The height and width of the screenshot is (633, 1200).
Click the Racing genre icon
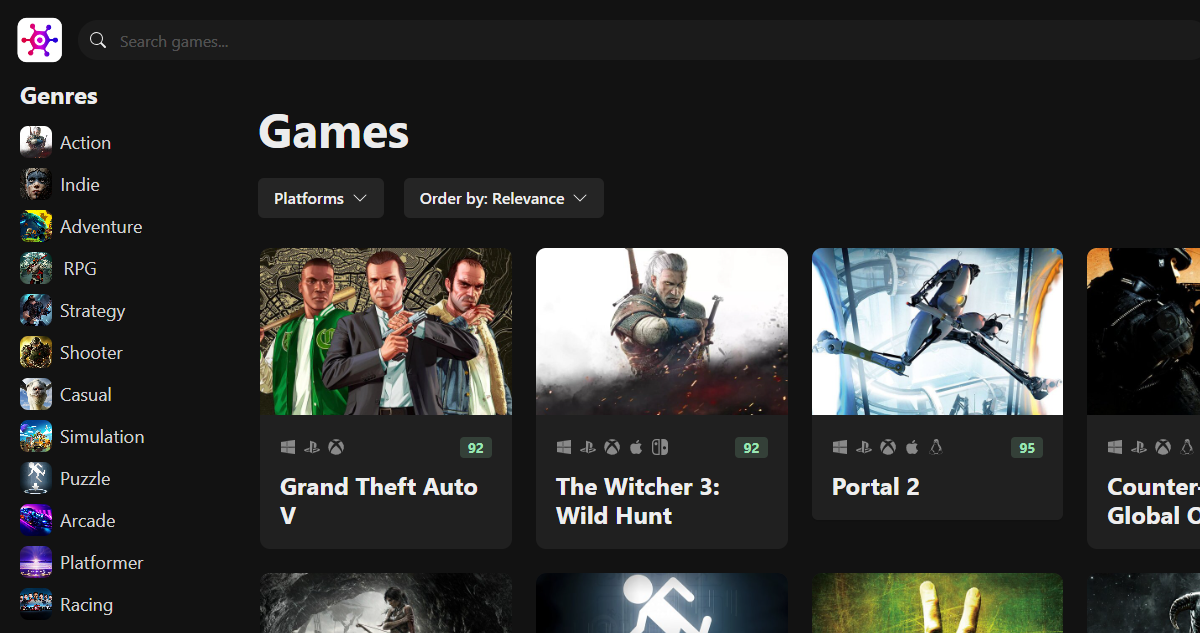(x=35, y=604)
